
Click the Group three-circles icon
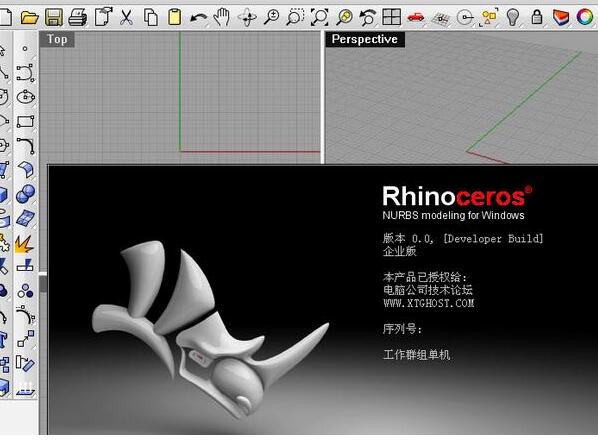25,291
